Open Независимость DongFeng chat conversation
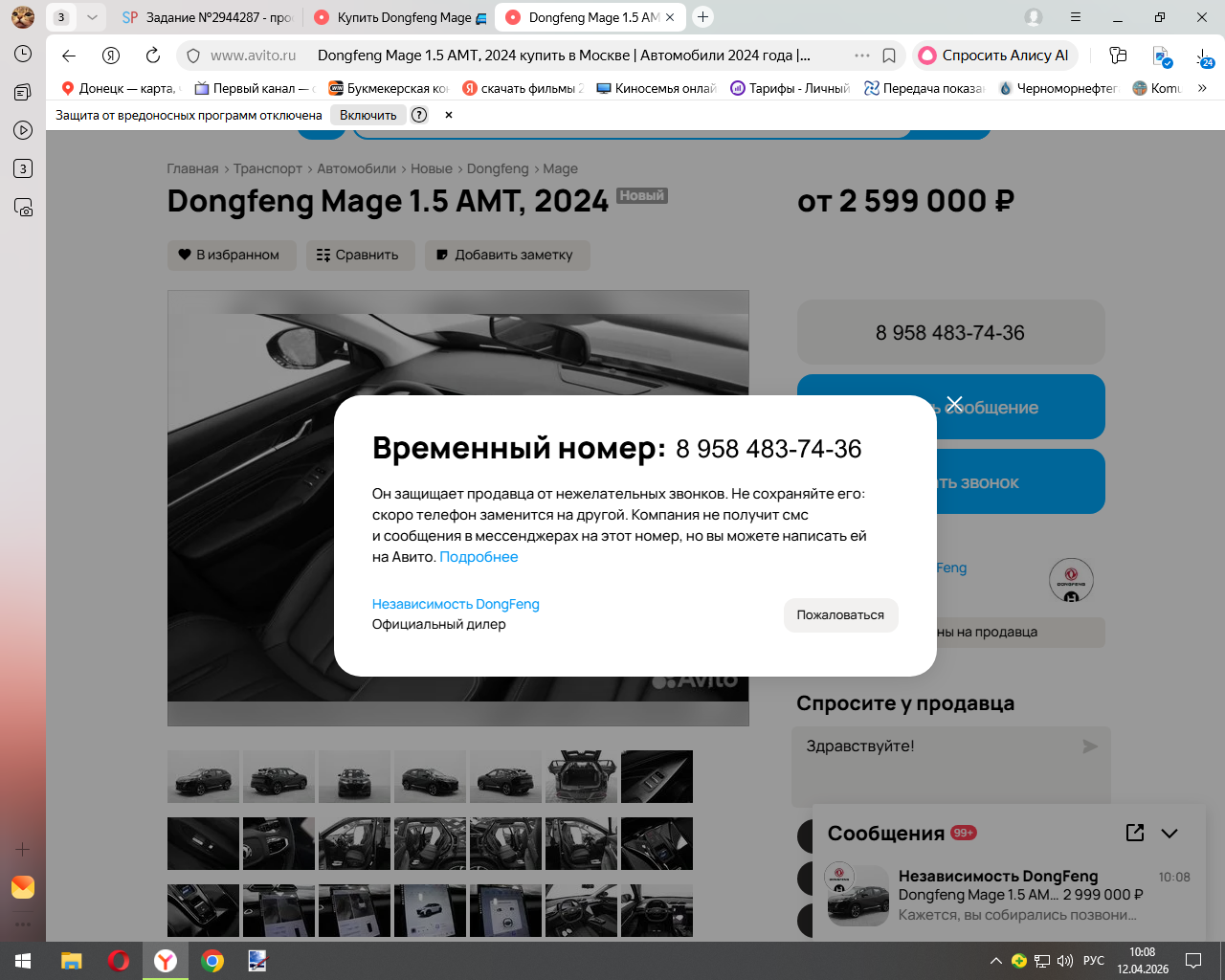 (1009, 896)
